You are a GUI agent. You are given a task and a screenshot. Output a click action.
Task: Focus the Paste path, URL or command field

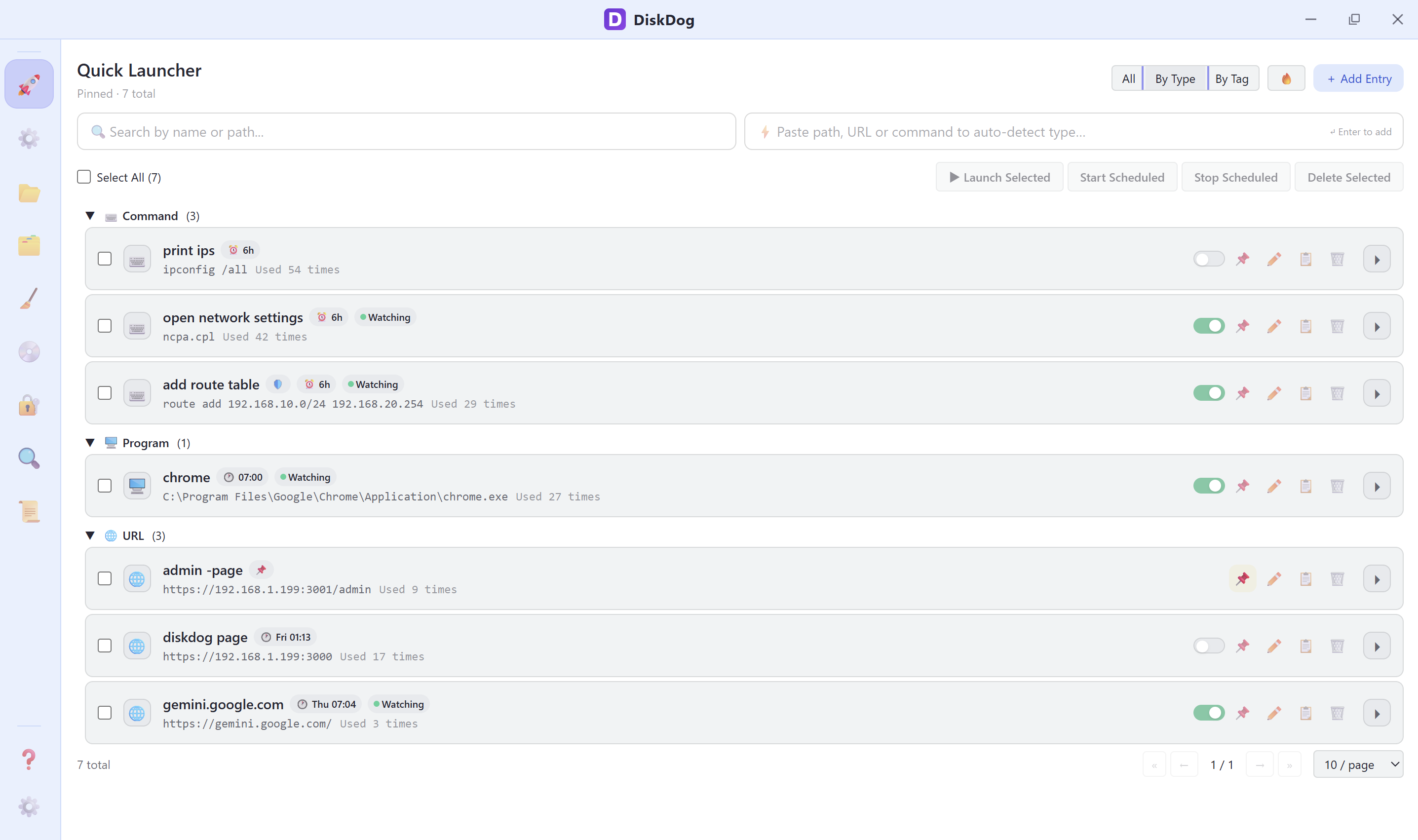click(1073, 132)
